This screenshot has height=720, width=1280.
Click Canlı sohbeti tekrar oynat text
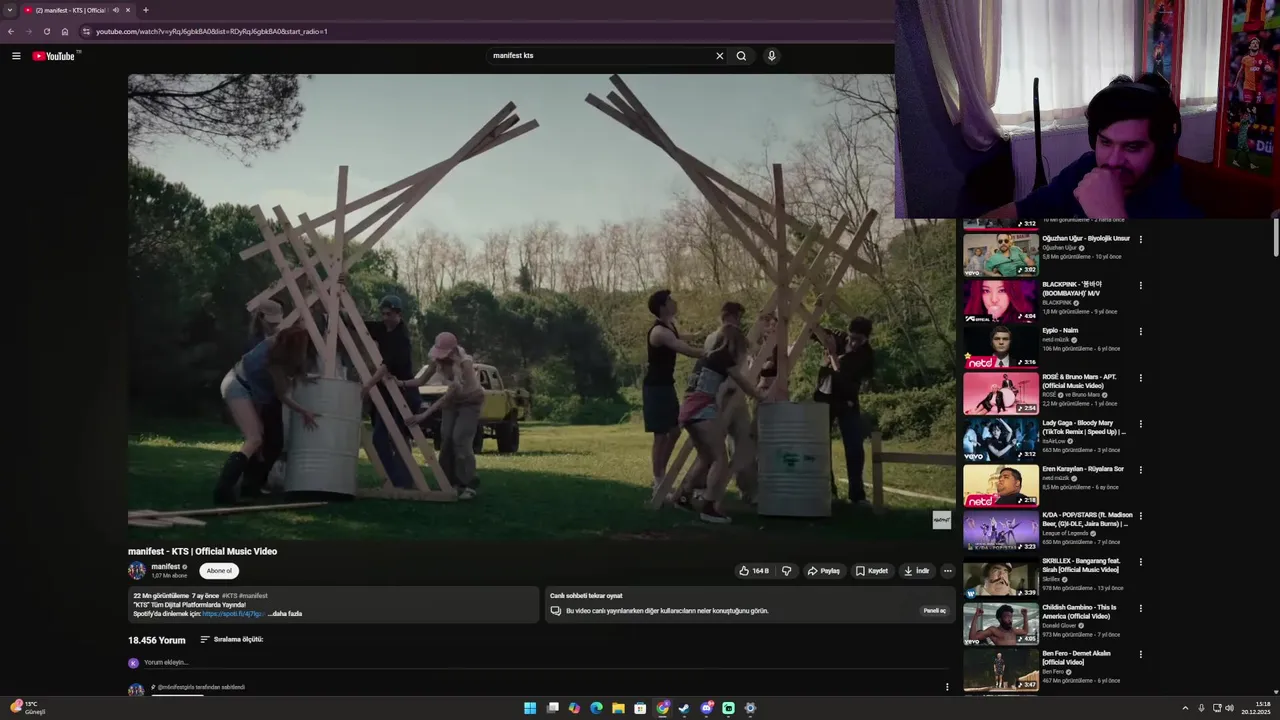pyautogui.click(x=586, y=596)
